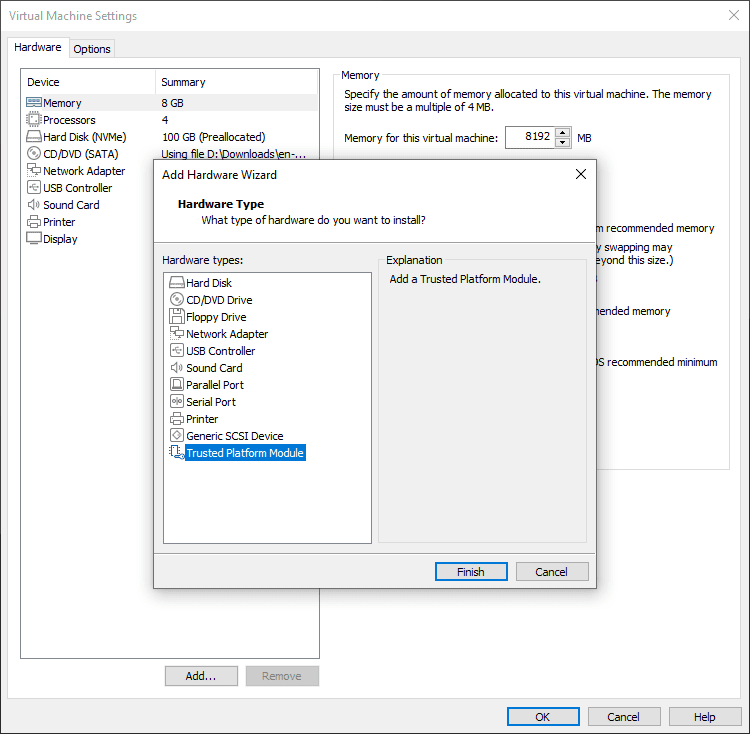Switch to the Options tab
The width and height of the screenshot is (750, 734).
point(92,49)
